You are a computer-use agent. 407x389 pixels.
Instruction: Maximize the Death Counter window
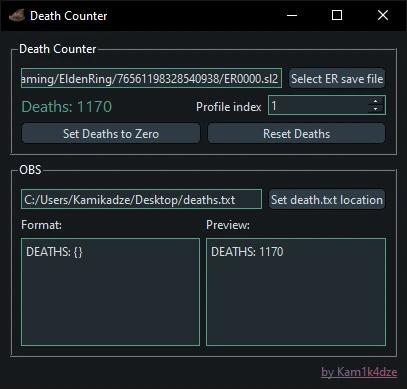tap(337, 15)
